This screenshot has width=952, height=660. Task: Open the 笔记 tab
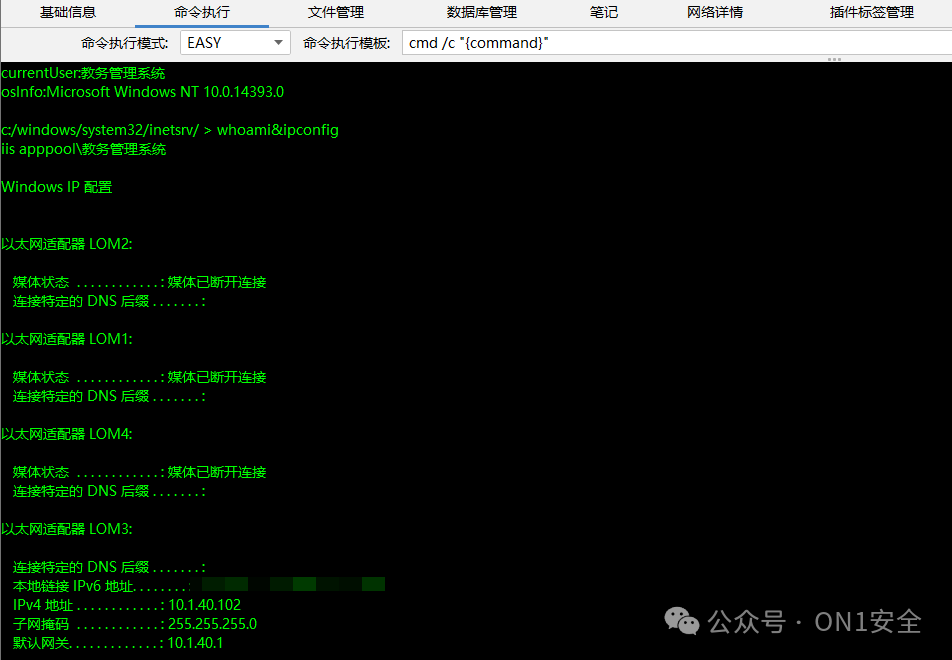tap(604, 13)
